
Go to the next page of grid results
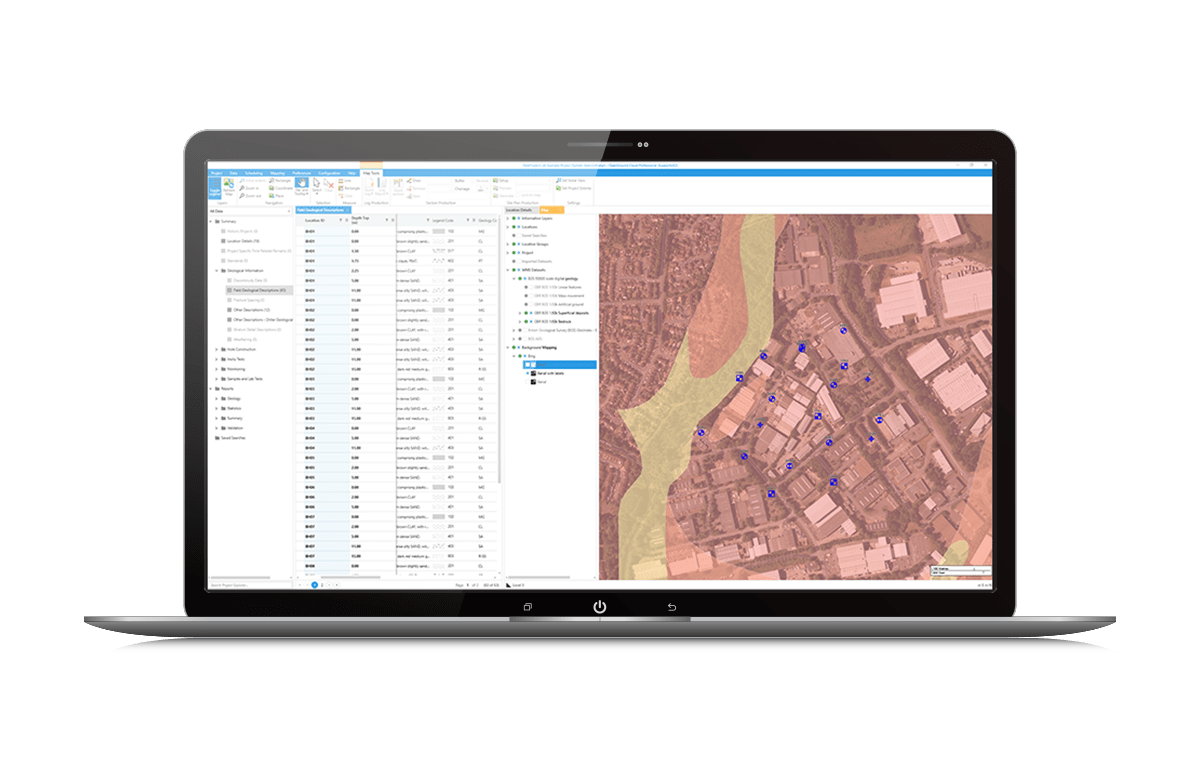tap(330, 585)
